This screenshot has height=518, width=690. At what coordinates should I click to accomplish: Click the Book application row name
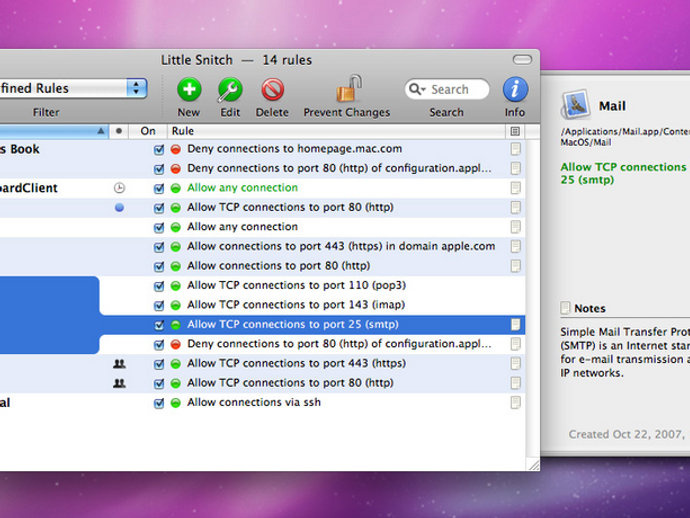pyautogui.click(x=20, y=149)
